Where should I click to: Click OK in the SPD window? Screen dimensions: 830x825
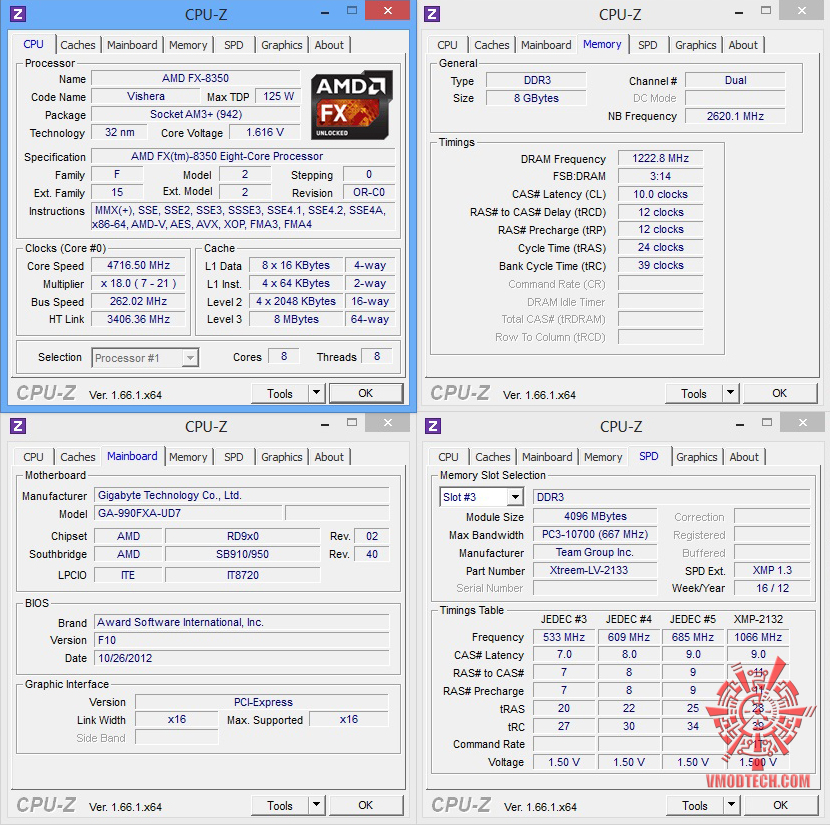(x=781, y=805)
